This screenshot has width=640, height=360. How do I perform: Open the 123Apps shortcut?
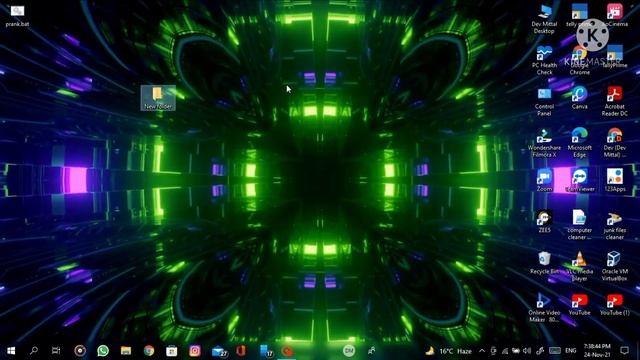tap(615, 180)
